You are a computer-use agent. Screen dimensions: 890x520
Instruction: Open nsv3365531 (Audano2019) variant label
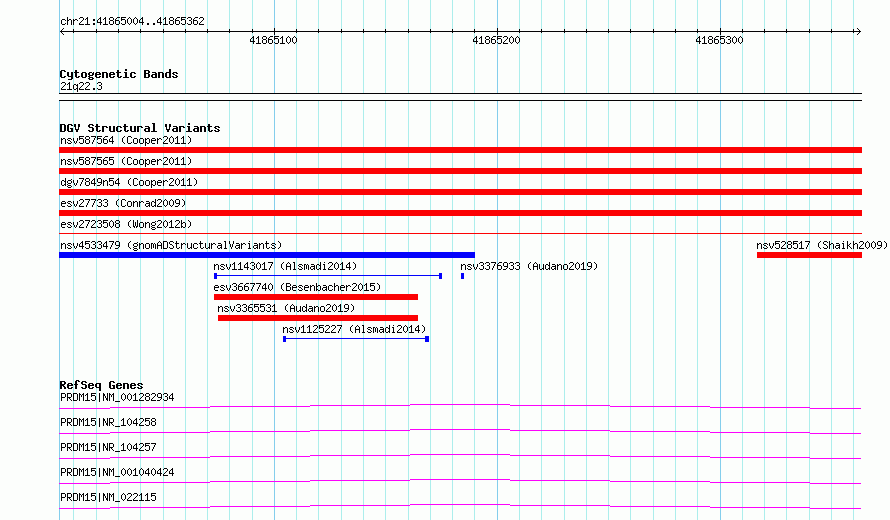(x=286, y=308)
